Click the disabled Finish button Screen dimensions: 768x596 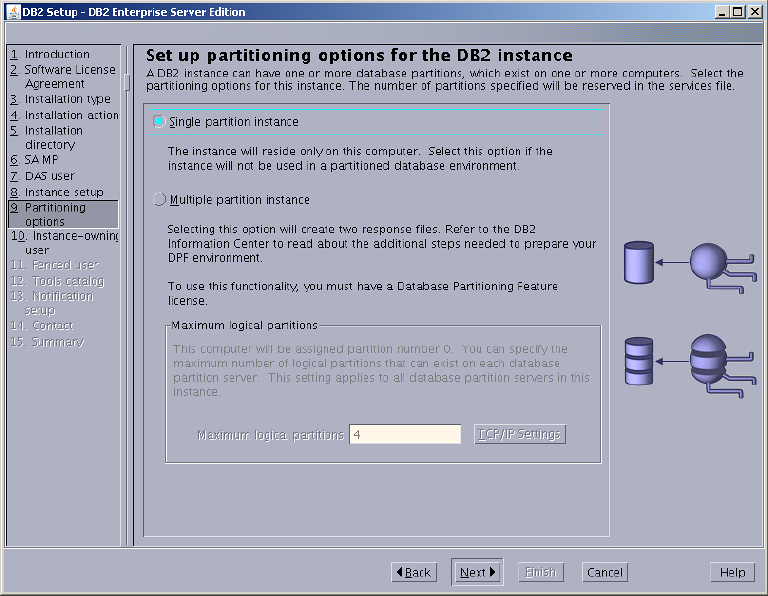click(541, 572)
